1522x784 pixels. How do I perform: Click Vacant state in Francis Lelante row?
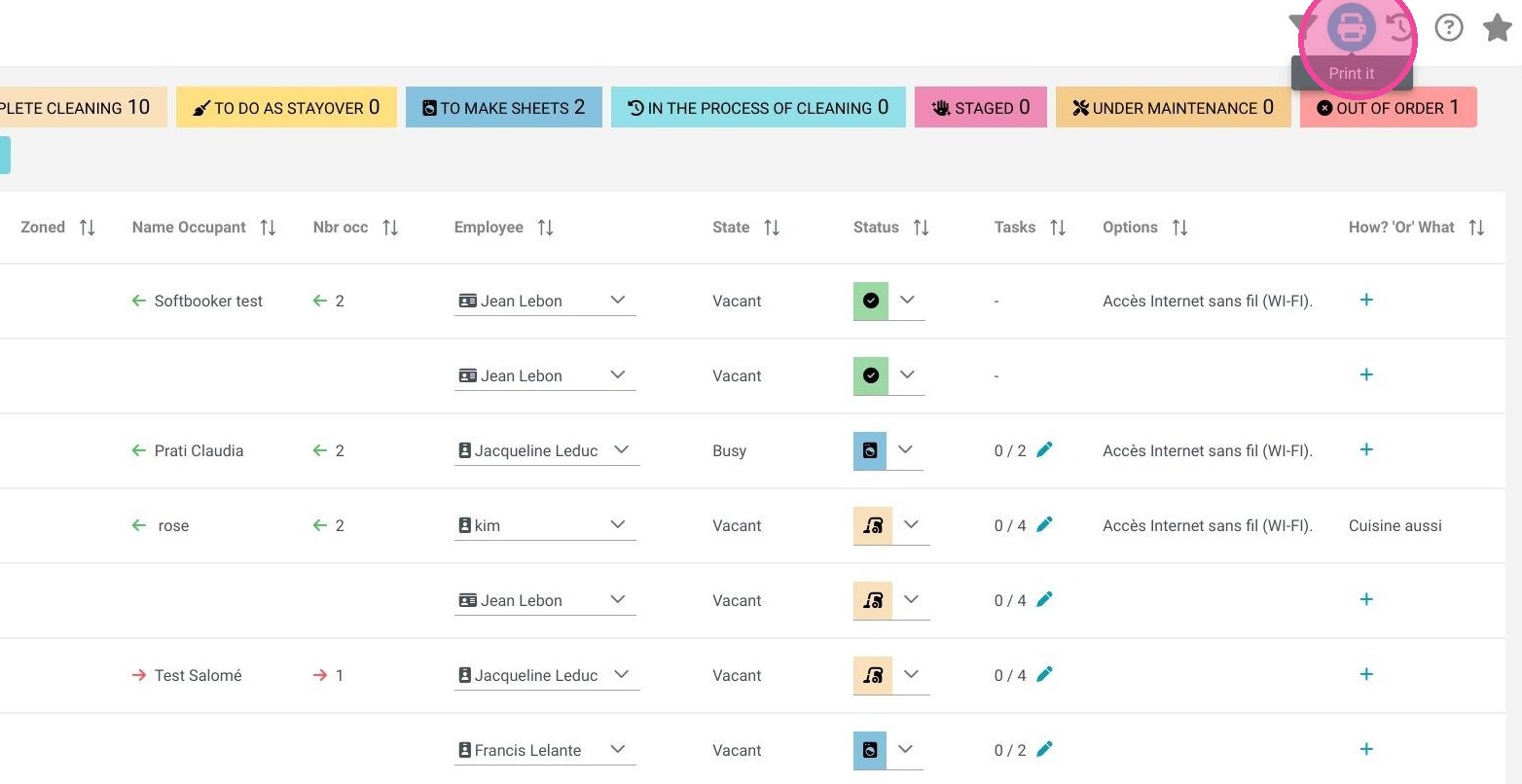coord(737,750)
